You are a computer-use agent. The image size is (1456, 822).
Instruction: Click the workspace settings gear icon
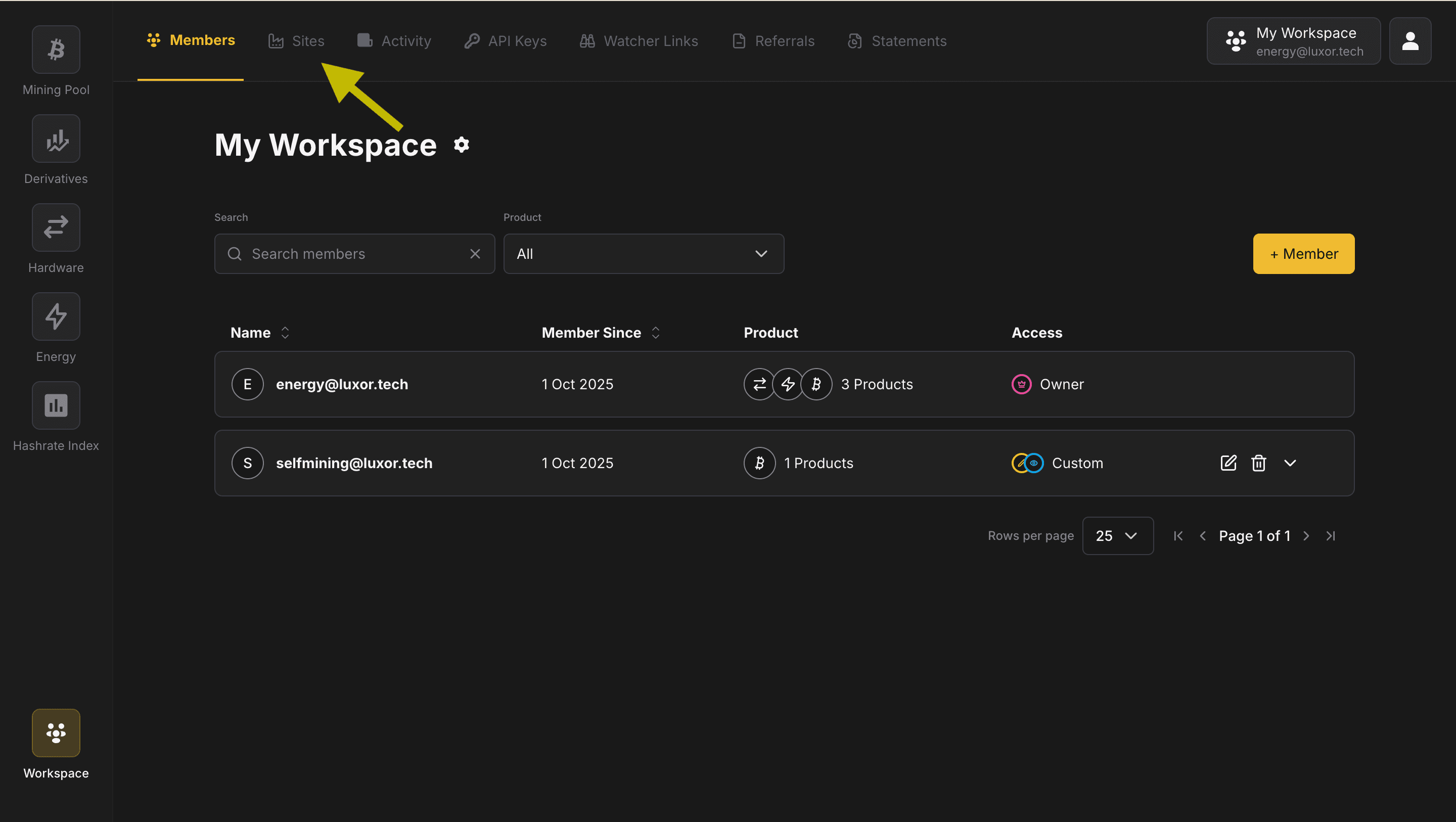tap(461, 145)
